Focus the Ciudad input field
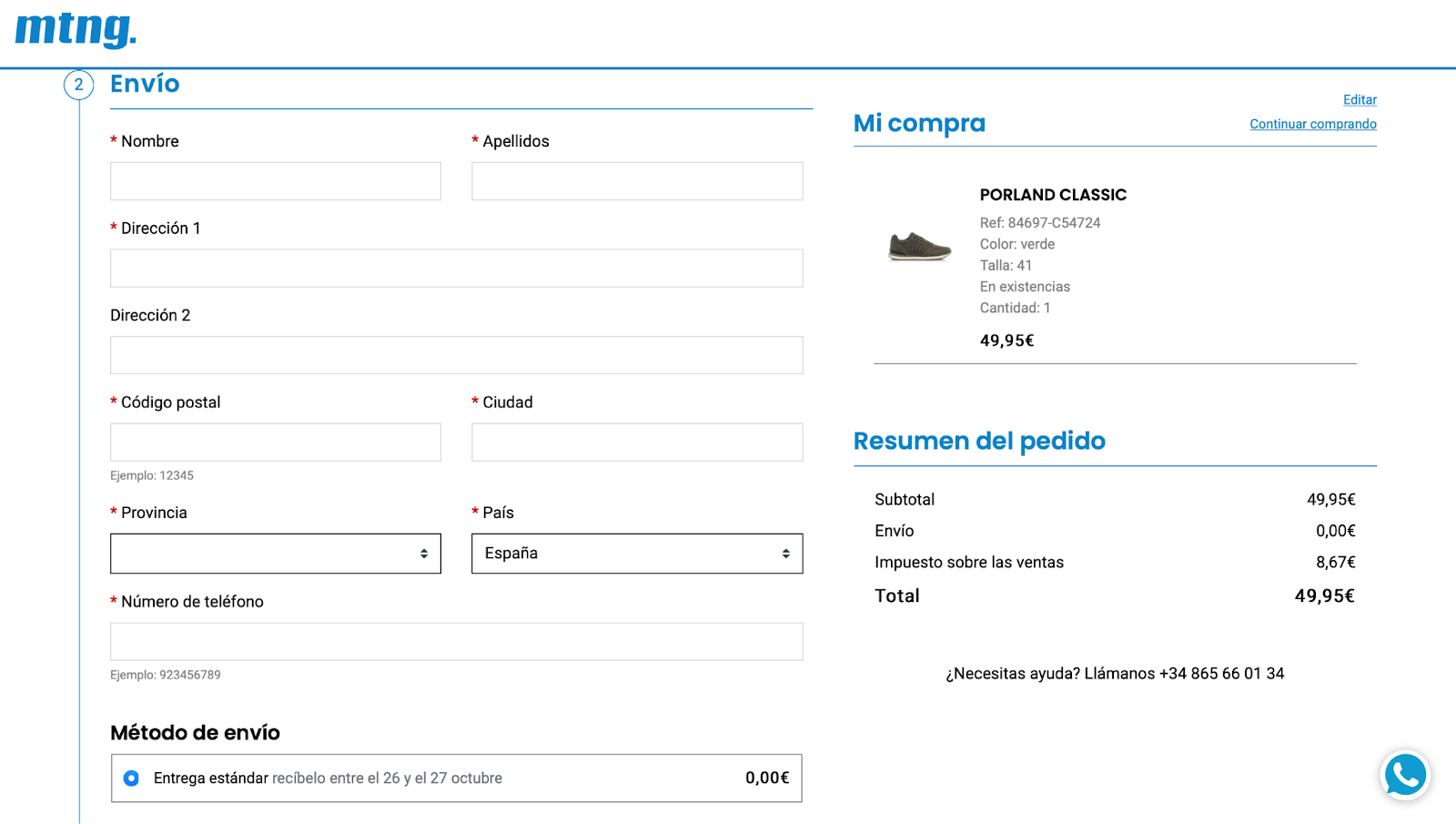1456x824 pixels. (637, 443)
